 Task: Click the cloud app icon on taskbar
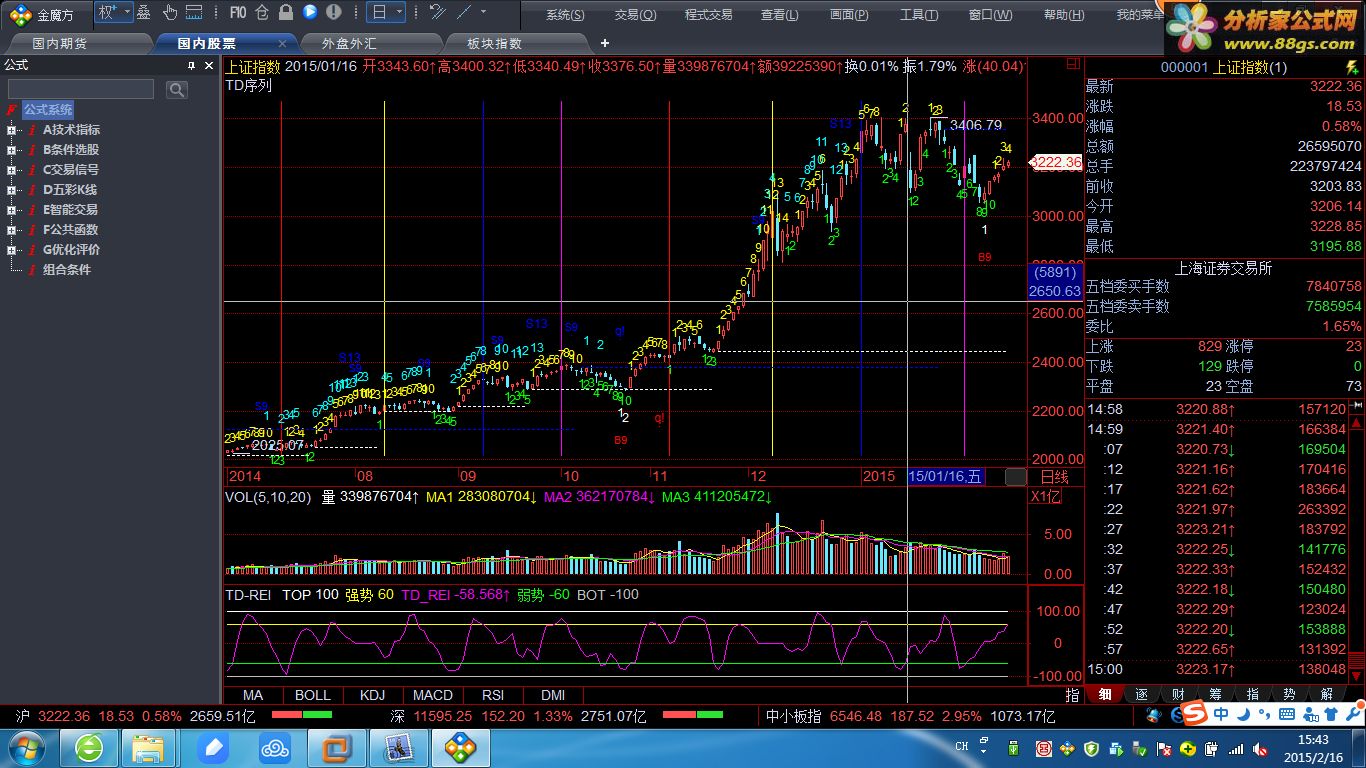point(274,748)
